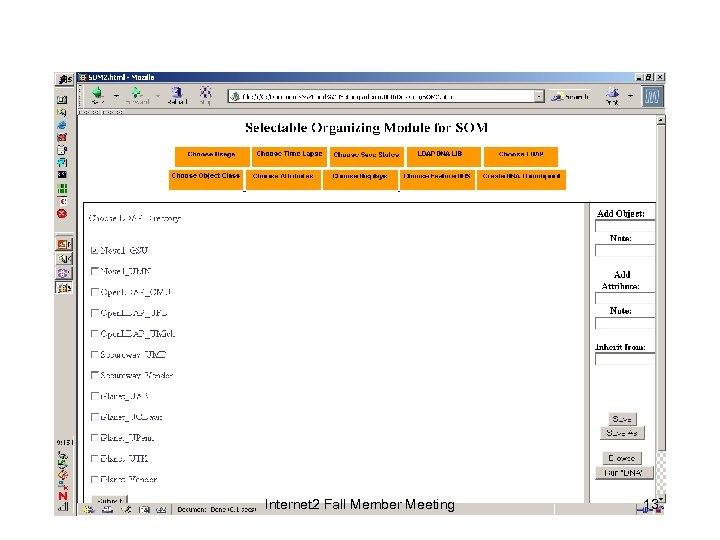Click the system tray clock
Viewport: 720px width, 540px height.
pos(65,443)
